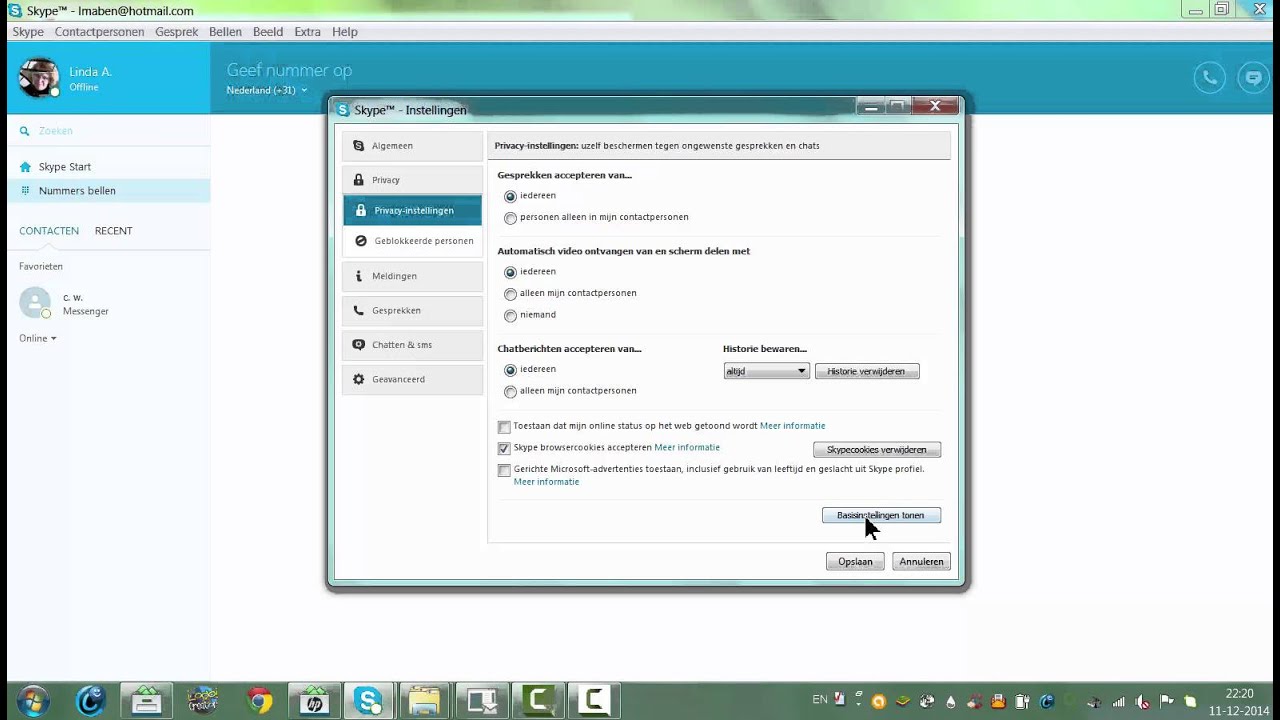Select chat messages alleen mijn contactpersonen
This screenshot has width=1280, height=720.
click(x=511, y=392)
